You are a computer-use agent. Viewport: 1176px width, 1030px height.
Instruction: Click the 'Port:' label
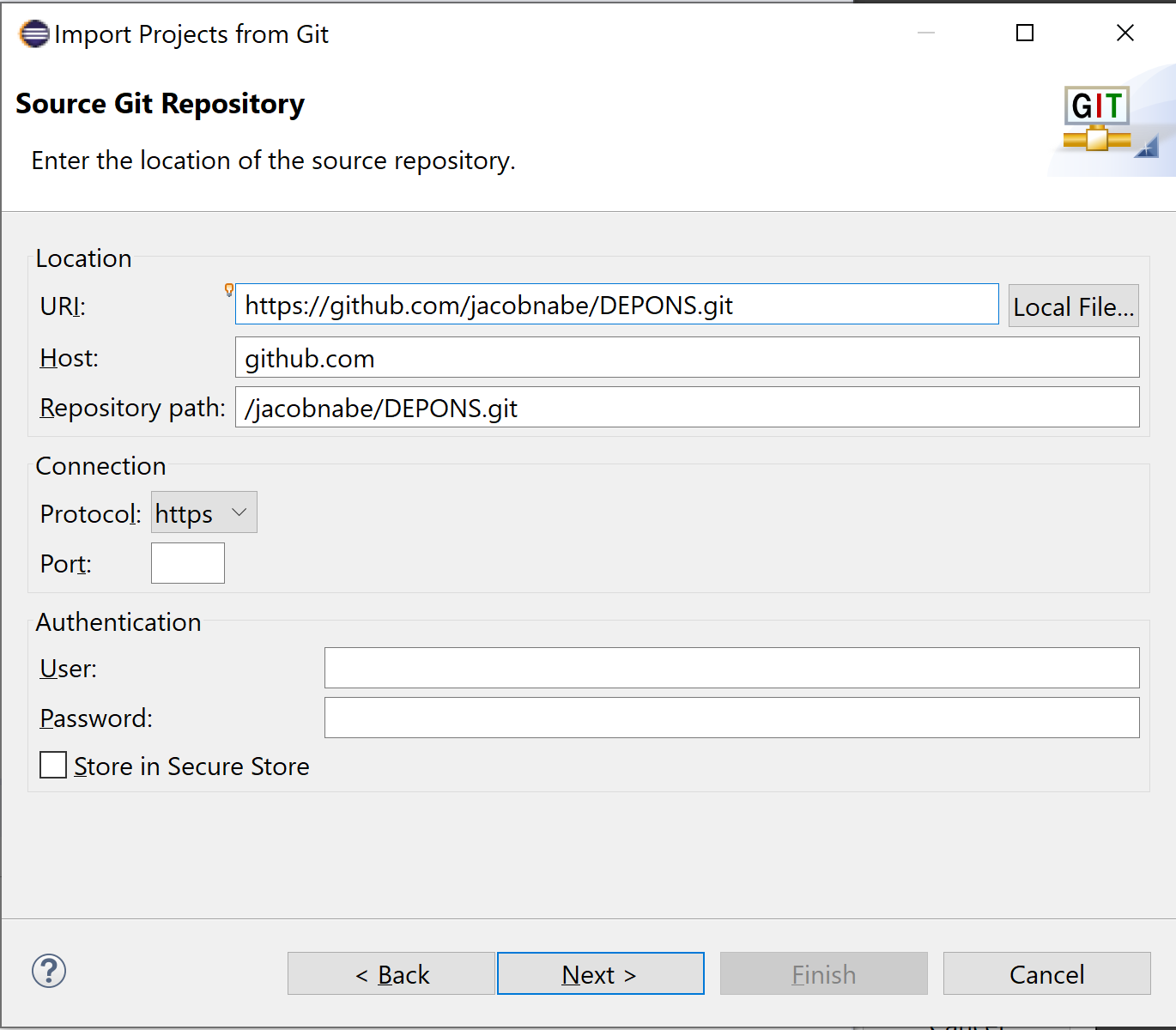66,564
